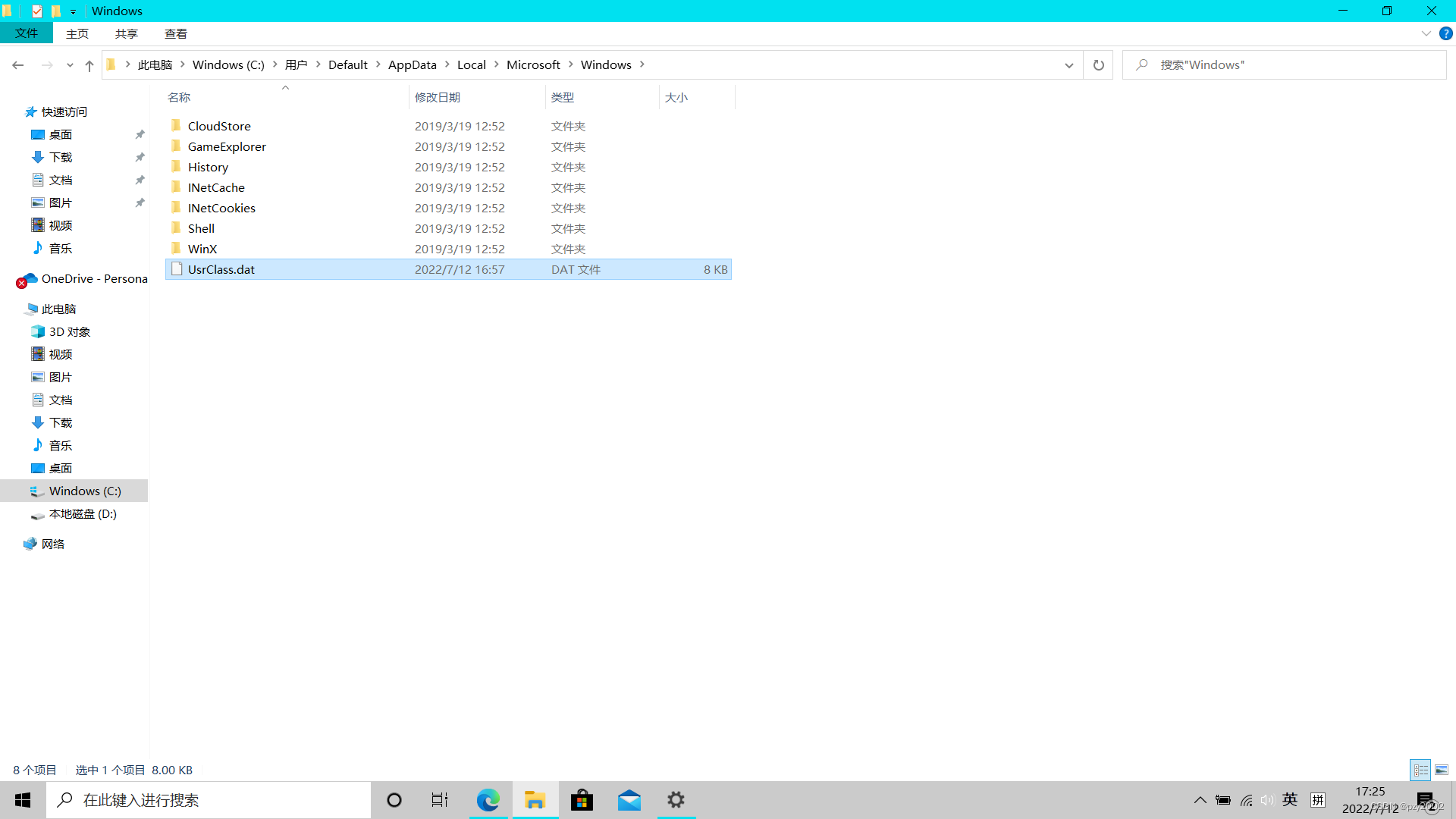Open the 查看 ribbon tab
1456x819 pixels.
[x=175, y=33]
